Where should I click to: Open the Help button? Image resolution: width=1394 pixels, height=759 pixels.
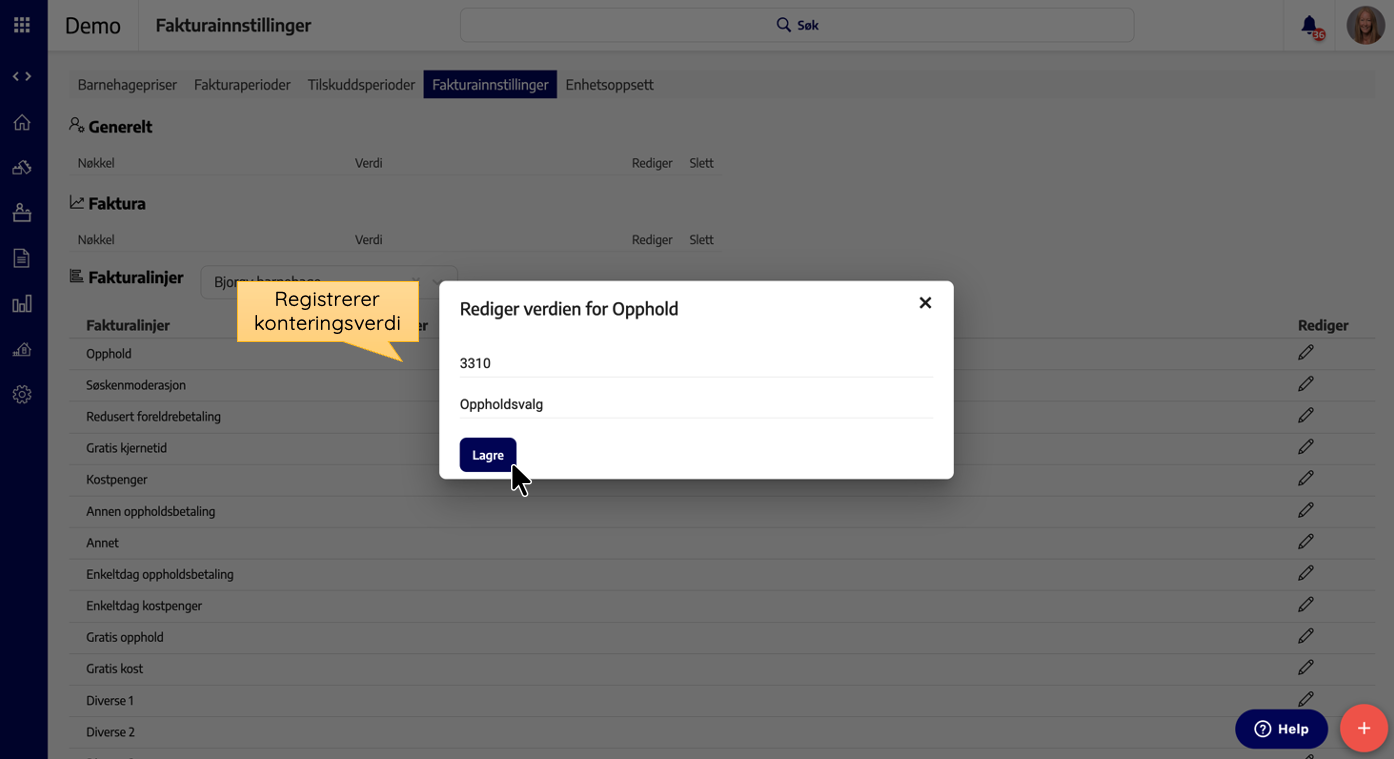(1281, 729)
